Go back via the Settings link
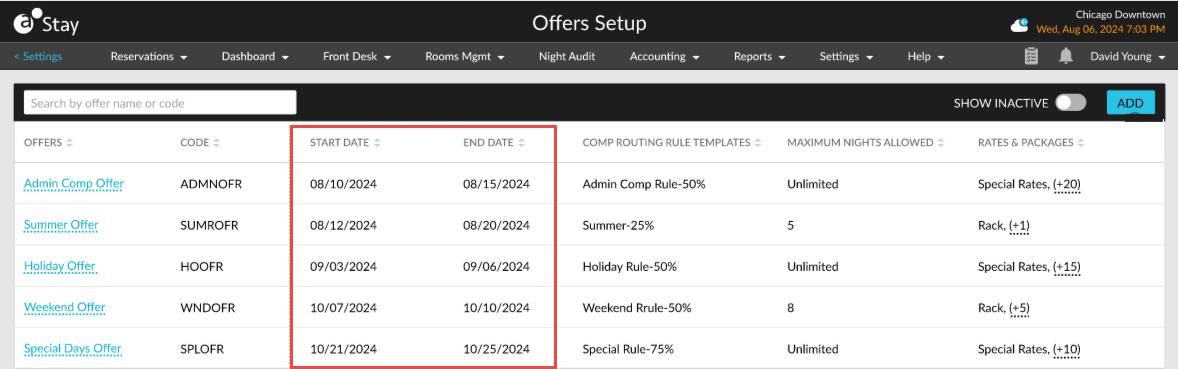Viewport: 1178px width, 369px height. tap(38, 56)
